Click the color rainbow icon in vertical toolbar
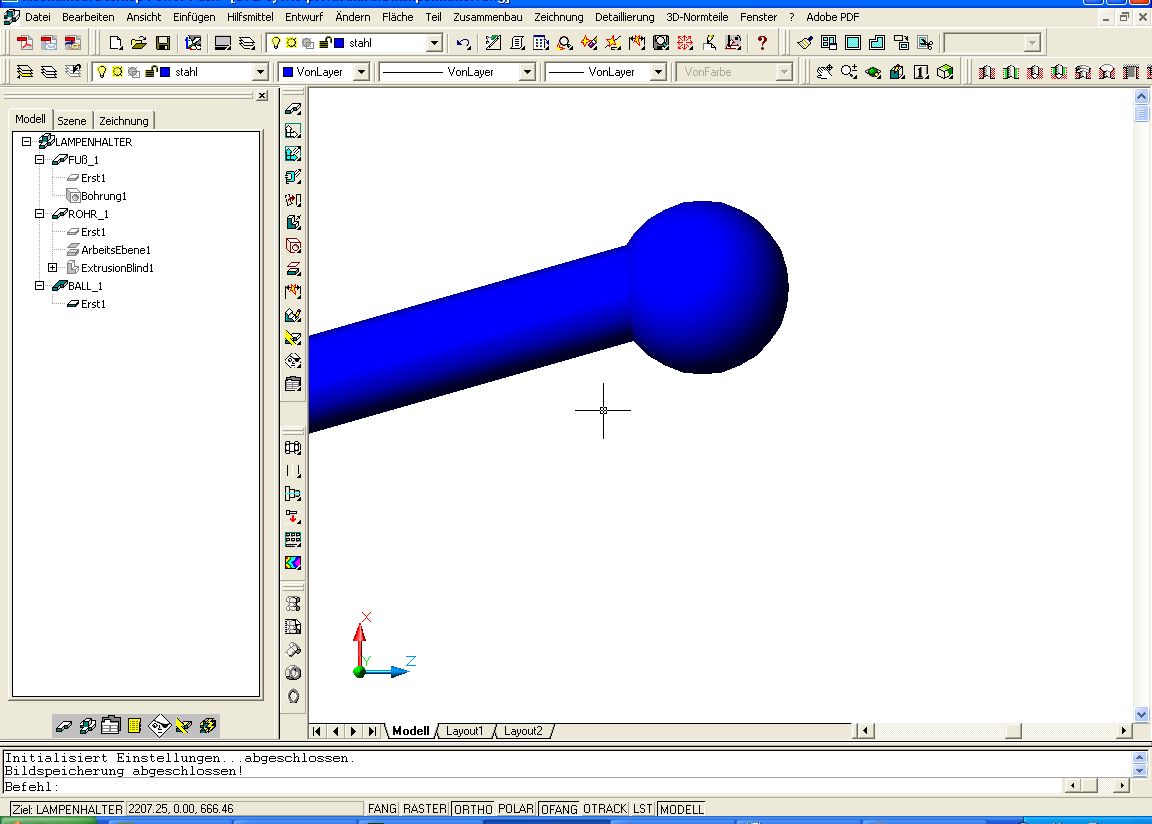The height and width of the screenshot is (824, 1152). tap(293, 563)
